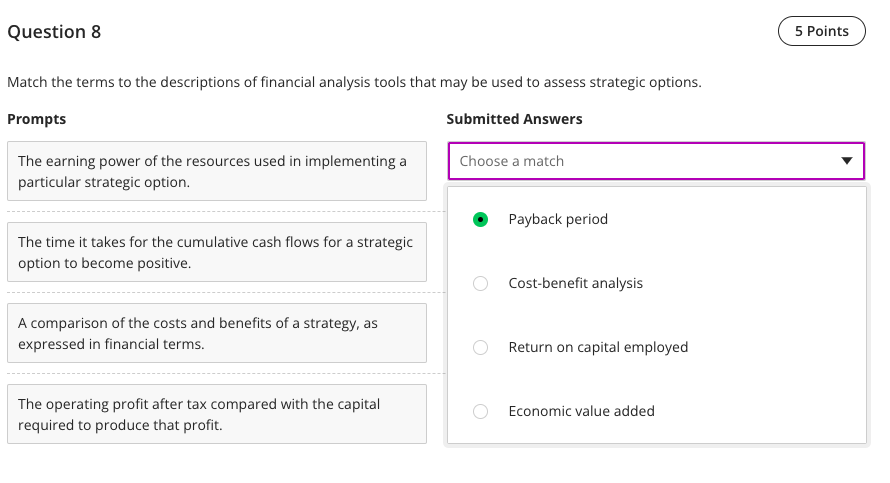The width and height of the screenshot is (890, 483).
Task: Click the comparison of costs and benefits prompt
Action: coord(216,333)
